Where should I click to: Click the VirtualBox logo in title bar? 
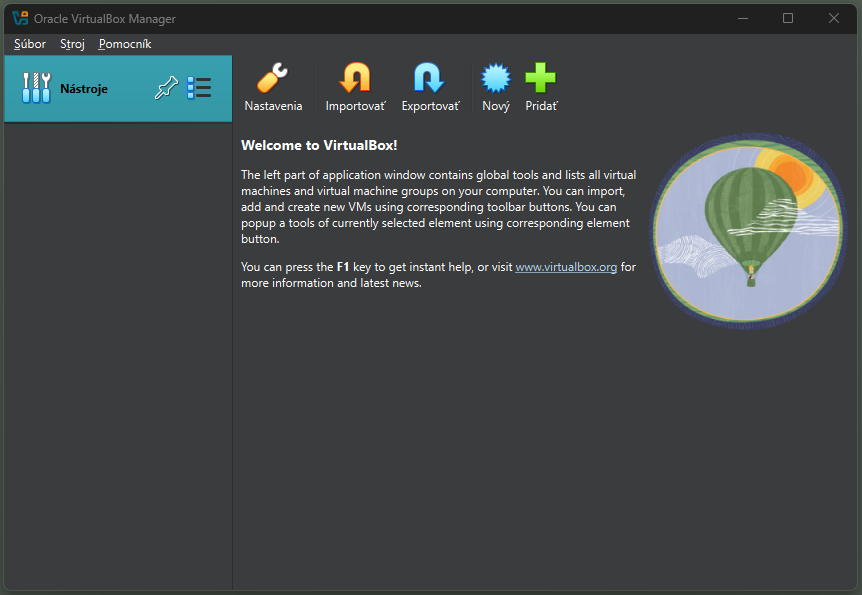[x=20, y=18]
